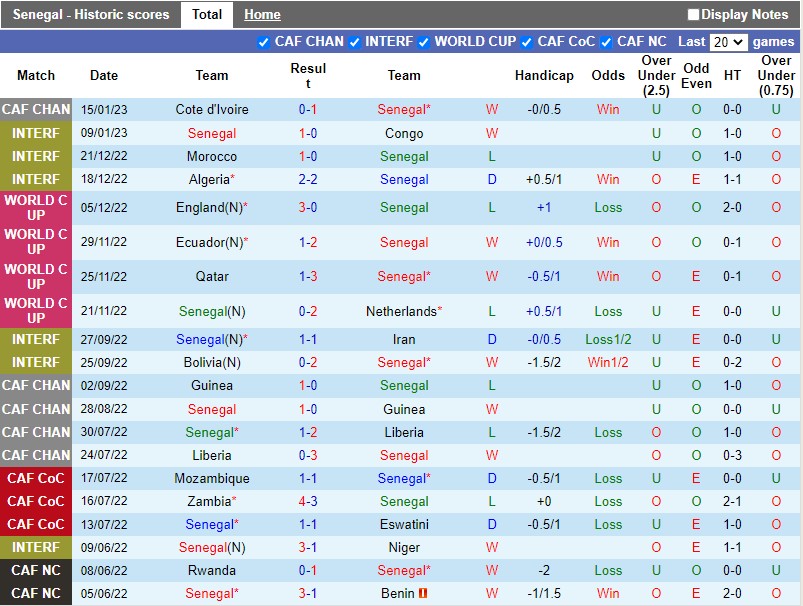803x606 pixels.
Task: Click the red card icon beside Benin
Action: click(423, 593)
